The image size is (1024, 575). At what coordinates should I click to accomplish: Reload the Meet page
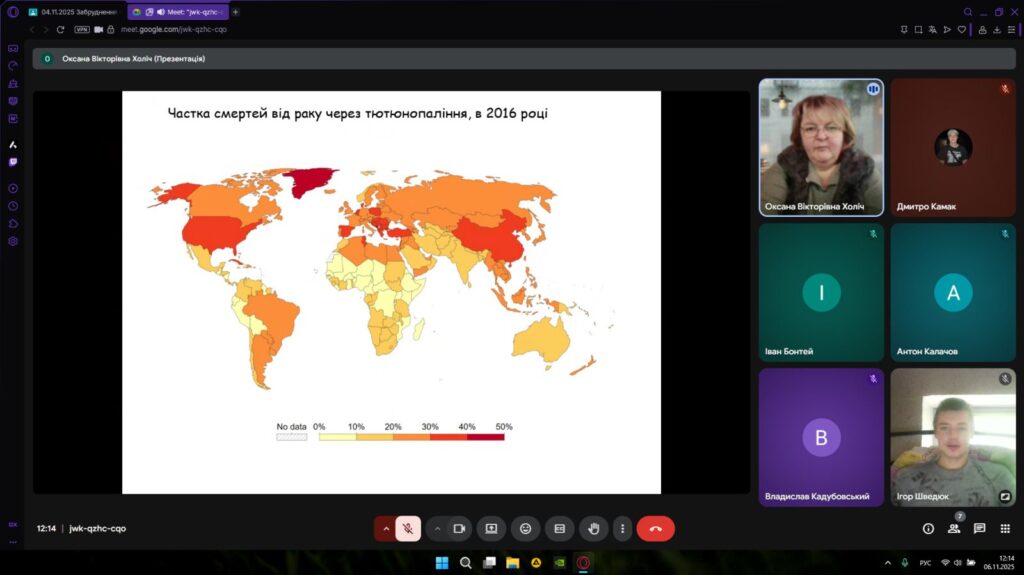60,30
